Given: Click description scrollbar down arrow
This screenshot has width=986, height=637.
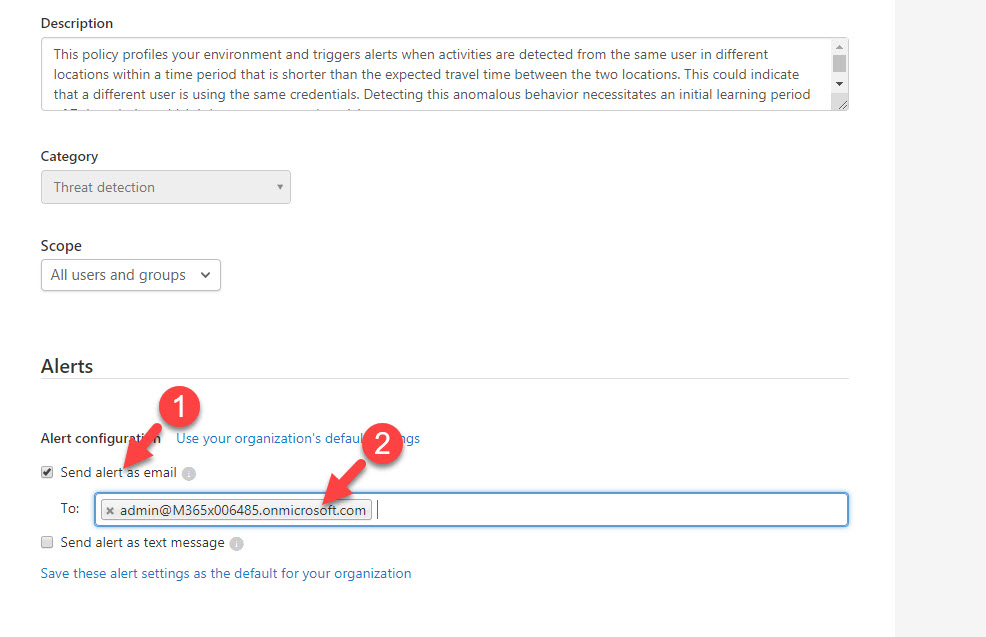Looking at the screenshot, I should [x=839, y=84].
